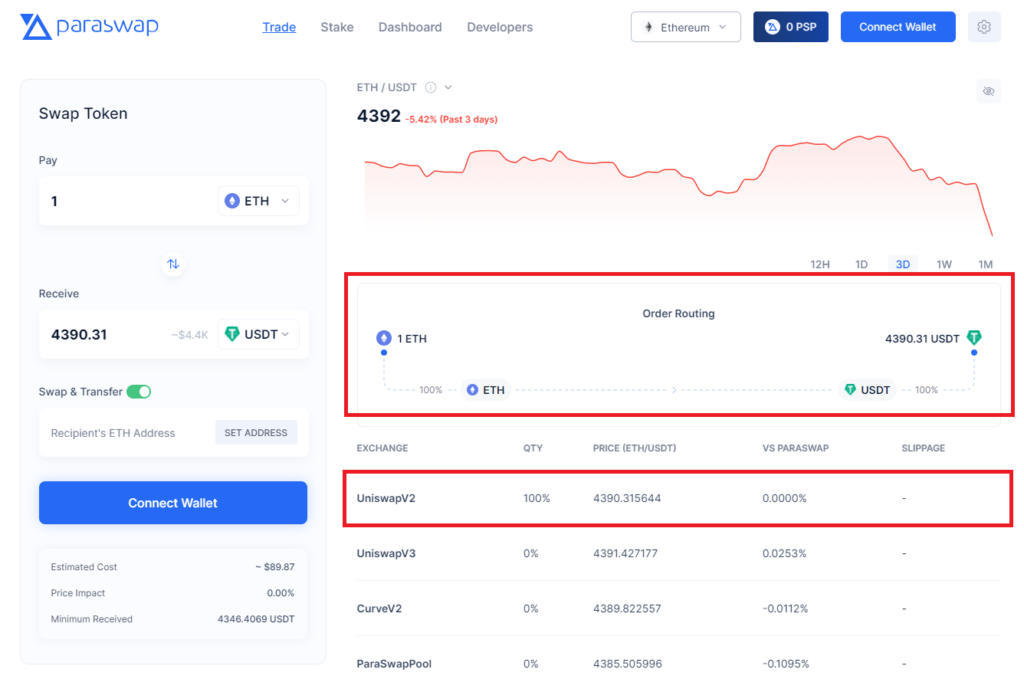Image resolution: width=1024 pixels, height=689 pixels.
Task: Open the Ethereum network dropdown
Action: click(x=686, y=27)
